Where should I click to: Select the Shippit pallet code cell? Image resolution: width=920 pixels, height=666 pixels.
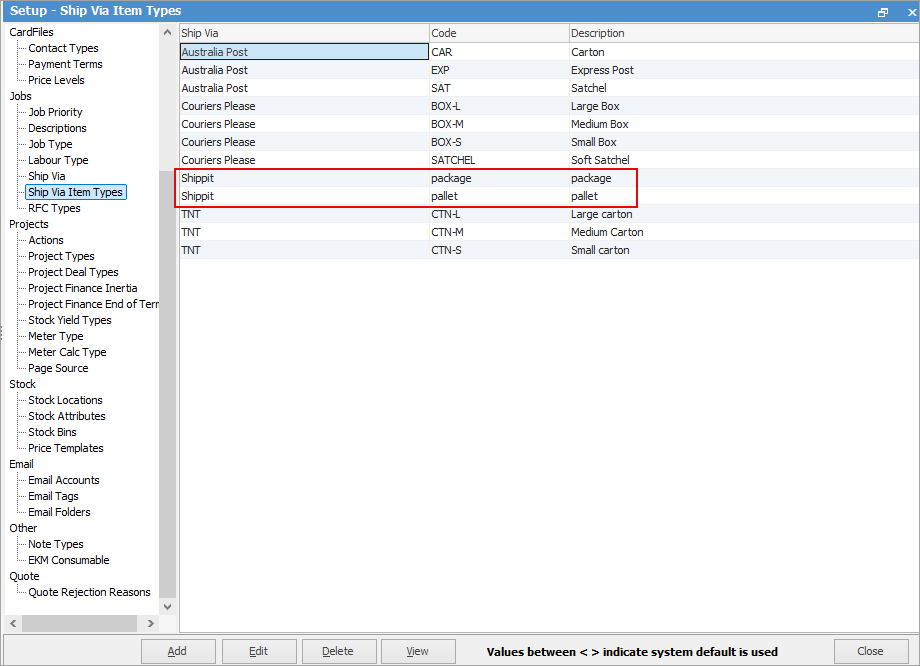pos(499,196)
